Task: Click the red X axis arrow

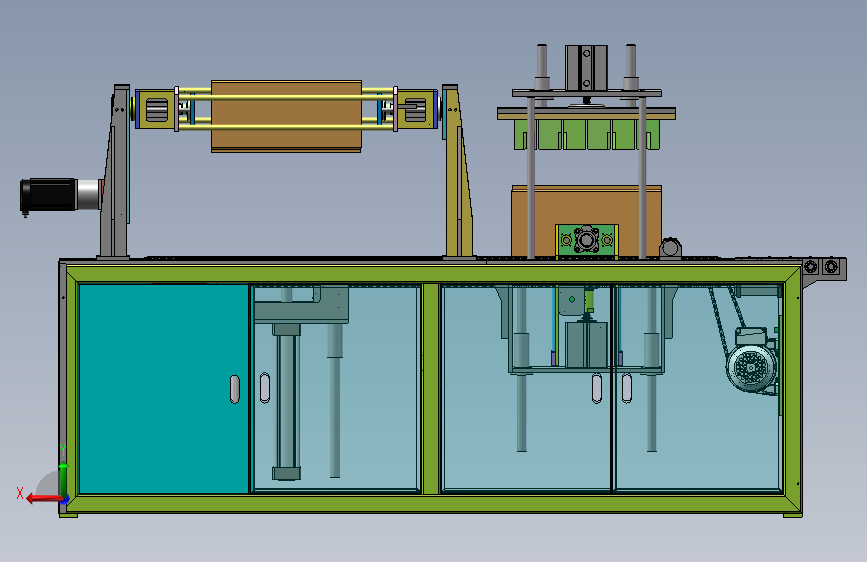Action: click(44, 498)
